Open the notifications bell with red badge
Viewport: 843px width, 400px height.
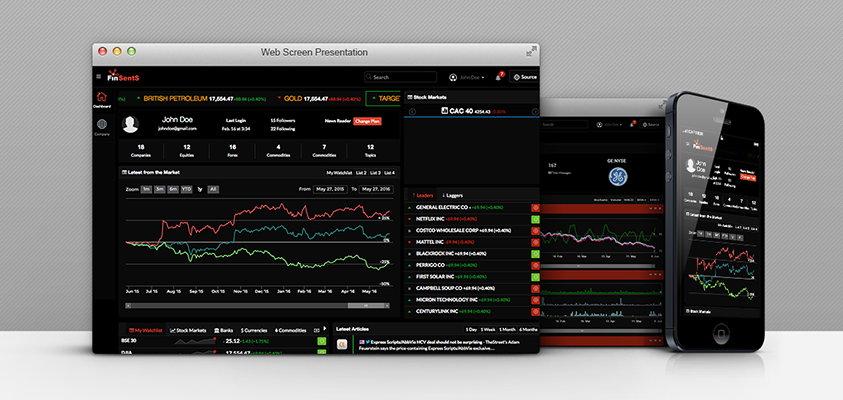[497, 77]
